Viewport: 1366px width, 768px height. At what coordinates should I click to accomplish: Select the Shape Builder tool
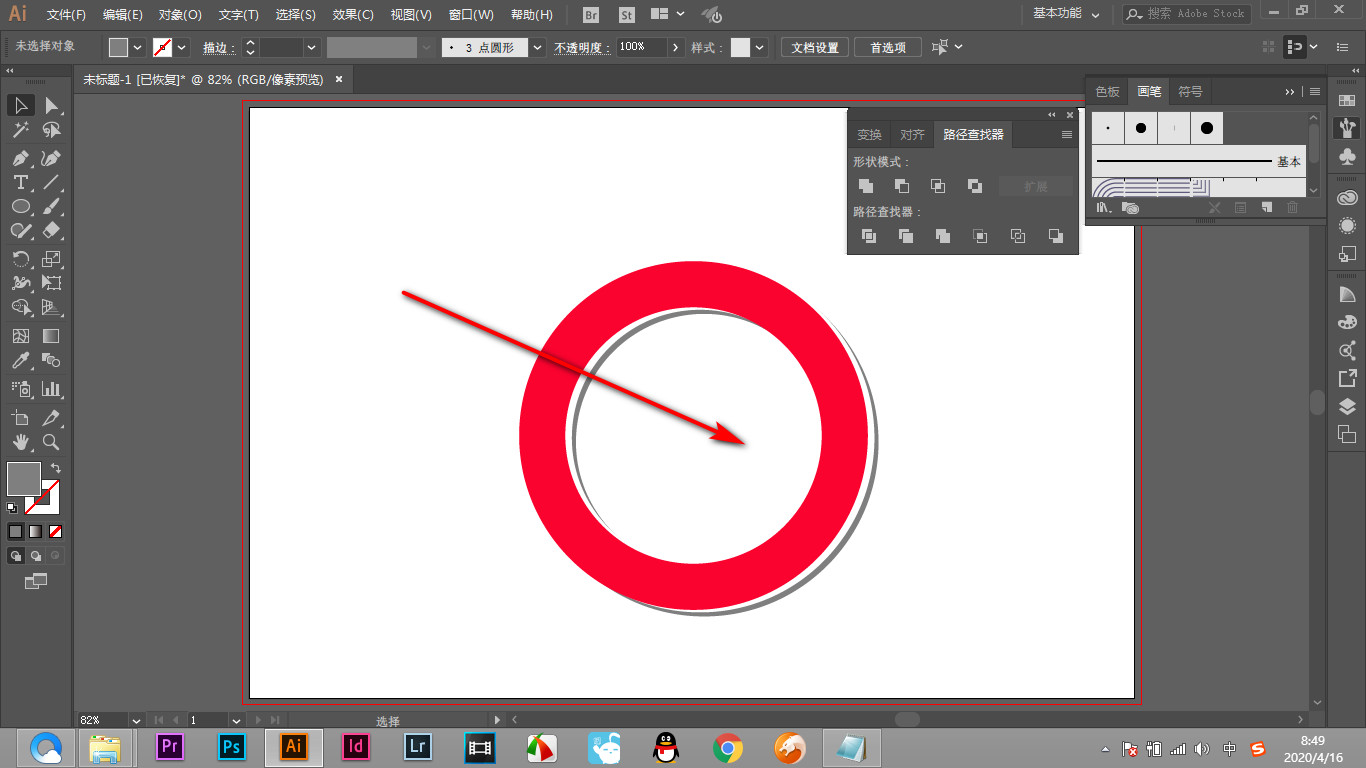(20, 307)
